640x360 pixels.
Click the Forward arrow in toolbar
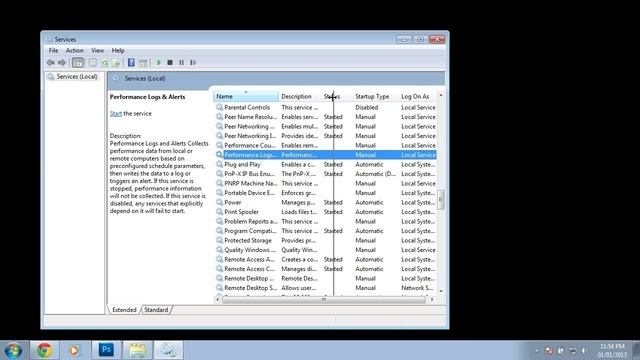tap(62, 62)
